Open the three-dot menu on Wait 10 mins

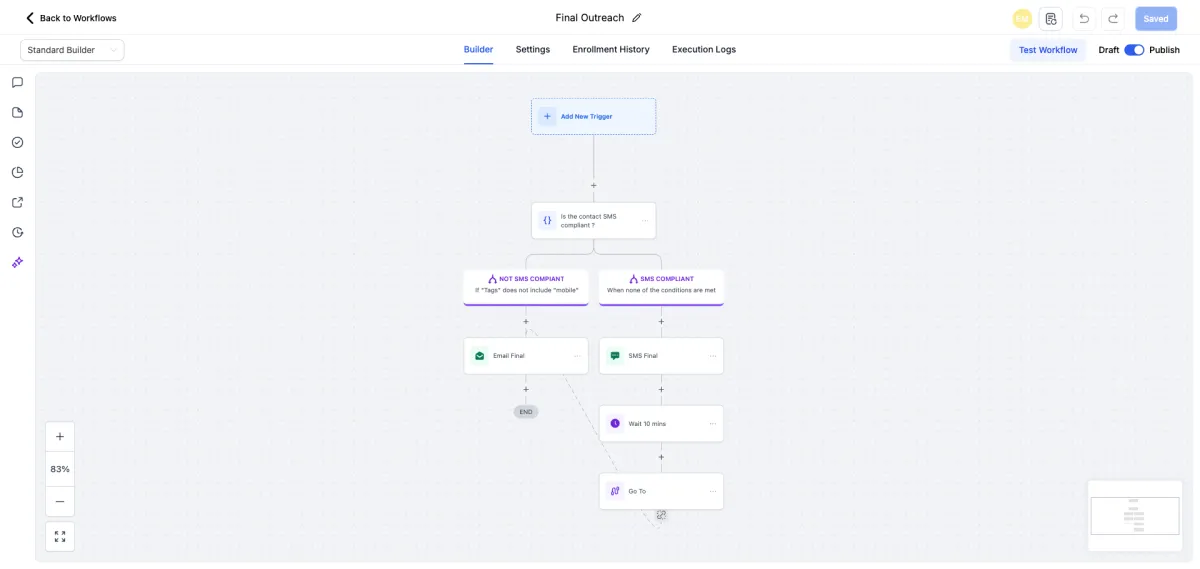pos(712,424)
